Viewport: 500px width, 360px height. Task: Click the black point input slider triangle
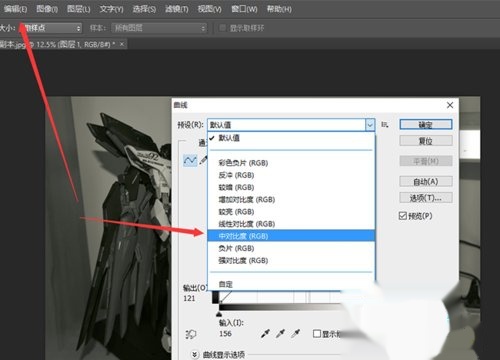(x=219, y=314)
